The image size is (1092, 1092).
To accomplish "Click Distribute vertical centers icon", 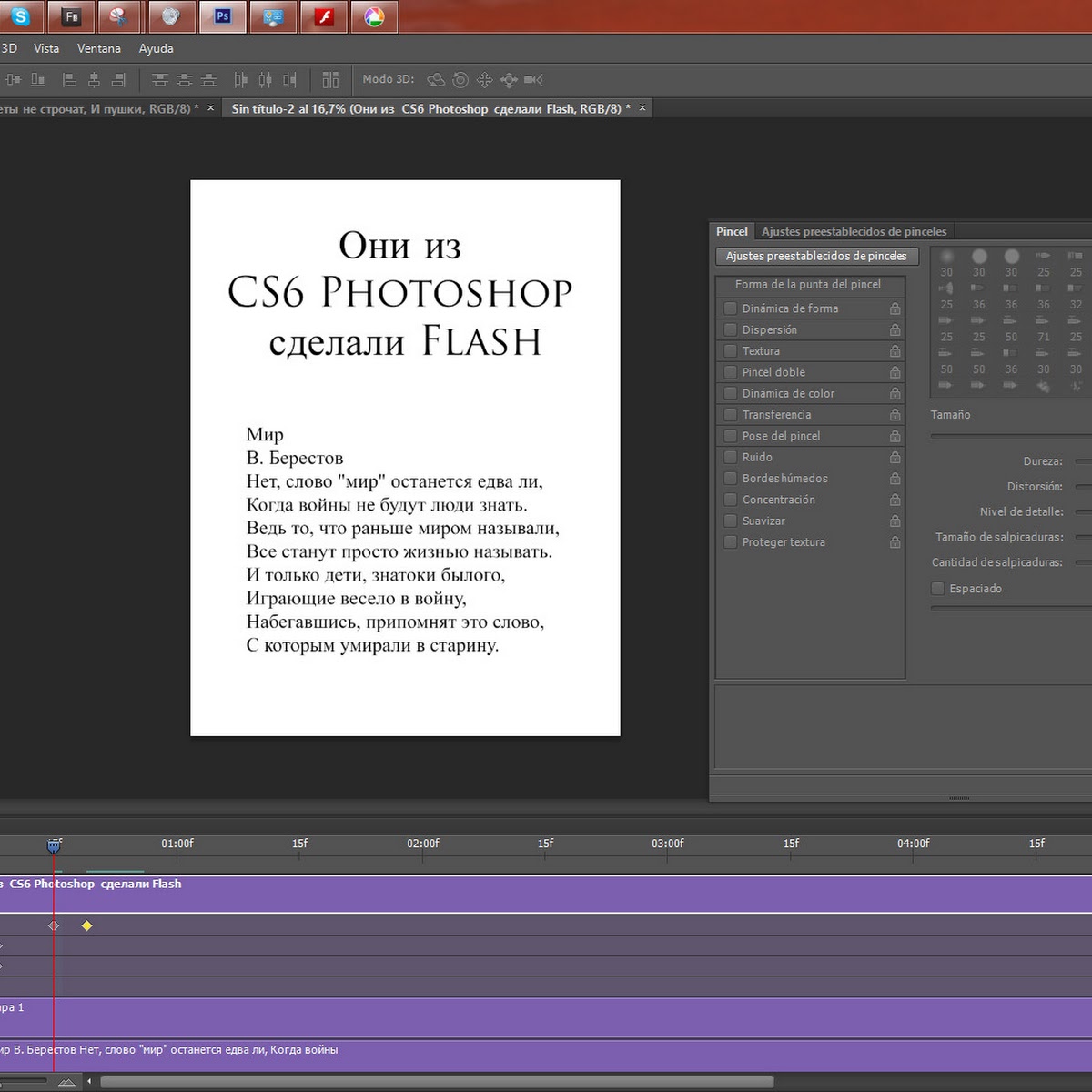I will tap(185, 80).
